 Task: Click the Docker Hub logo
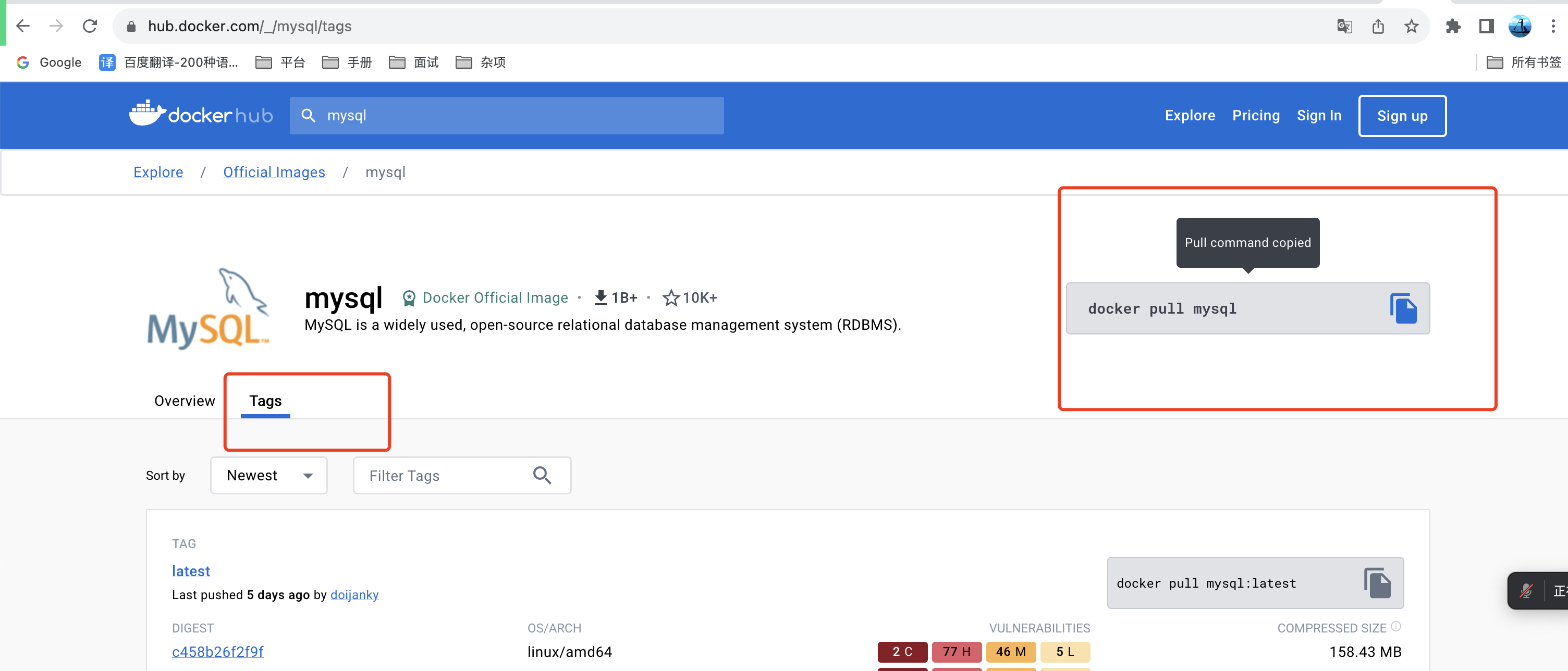pyautogui.click(x=201, y=114)
